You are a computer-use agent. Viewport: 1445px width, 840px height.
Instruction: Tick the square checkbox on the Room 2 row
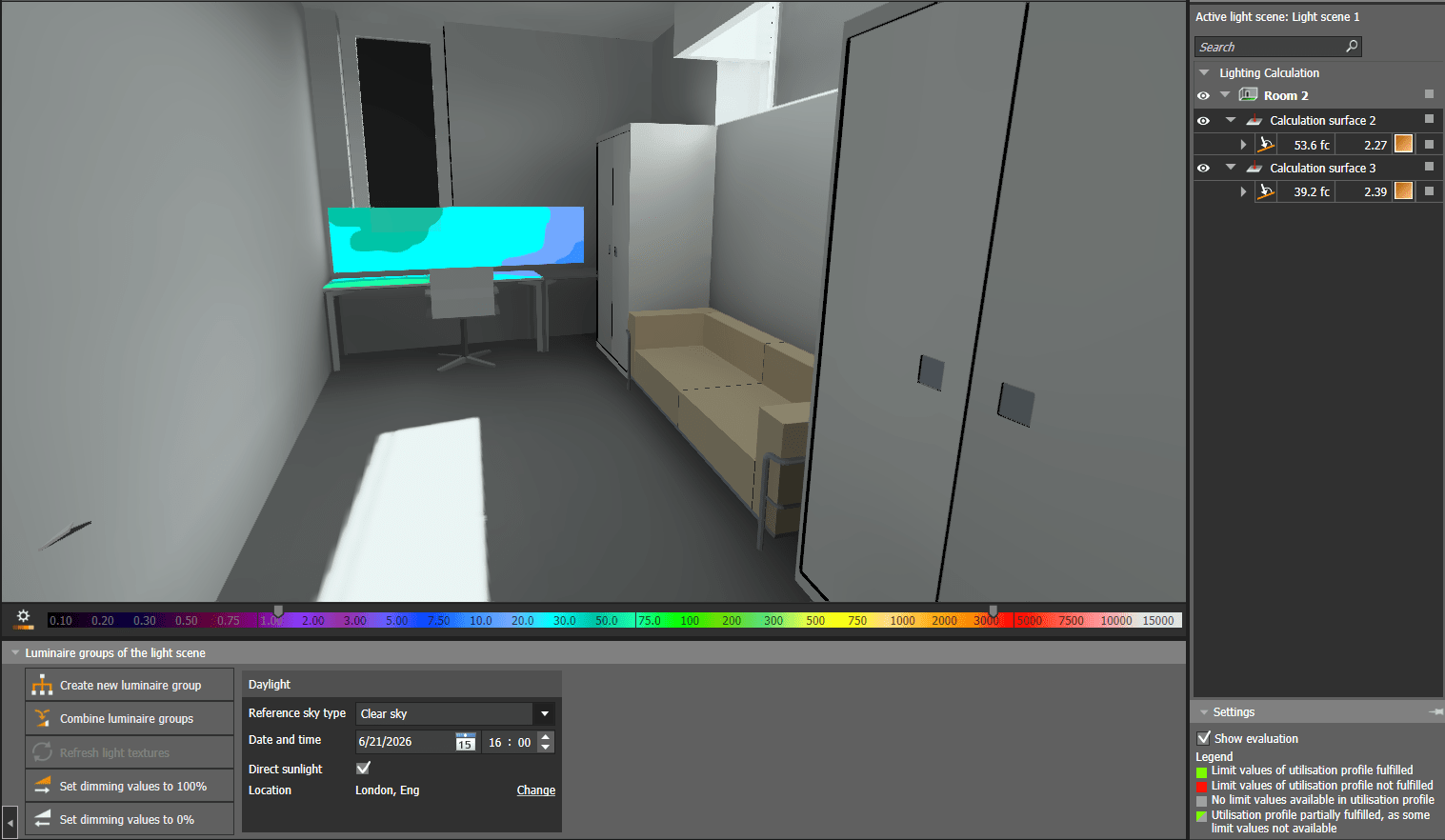pos(1429,94)
